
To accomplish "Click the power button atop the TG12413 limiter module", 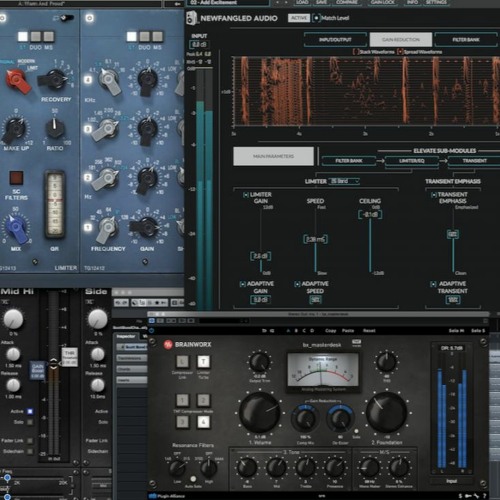I will click(x=3, y=17).
